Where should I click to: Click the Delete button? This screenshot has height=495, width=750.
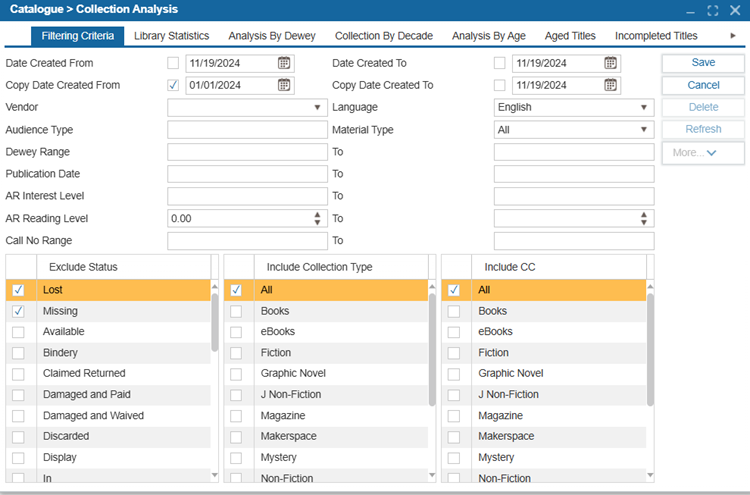click(703, 107)
